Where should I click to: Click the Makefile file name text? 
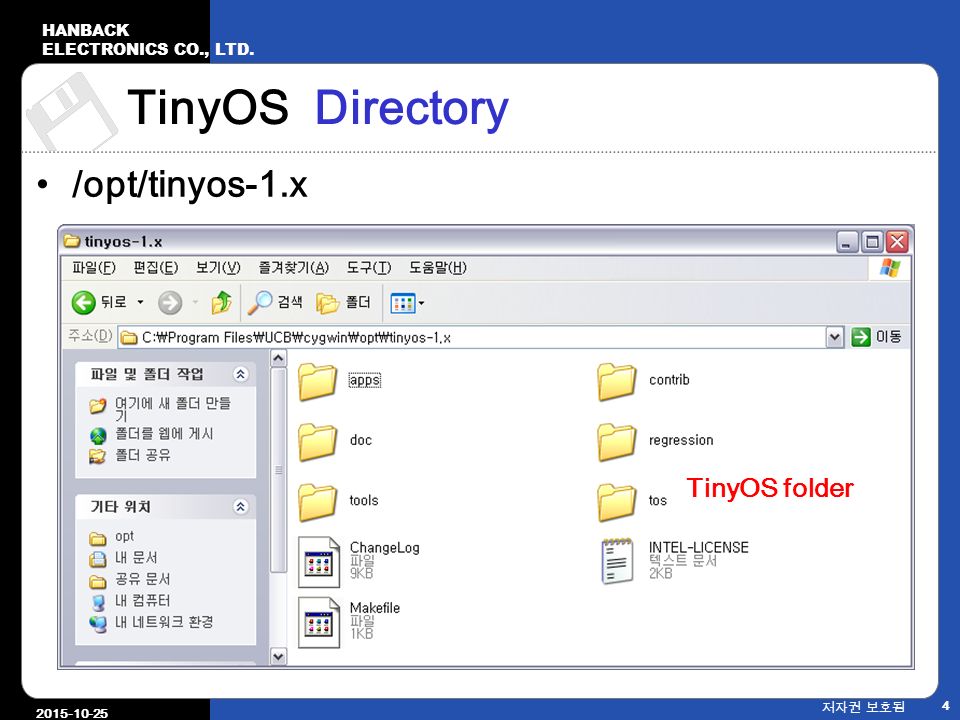[375, 608]
